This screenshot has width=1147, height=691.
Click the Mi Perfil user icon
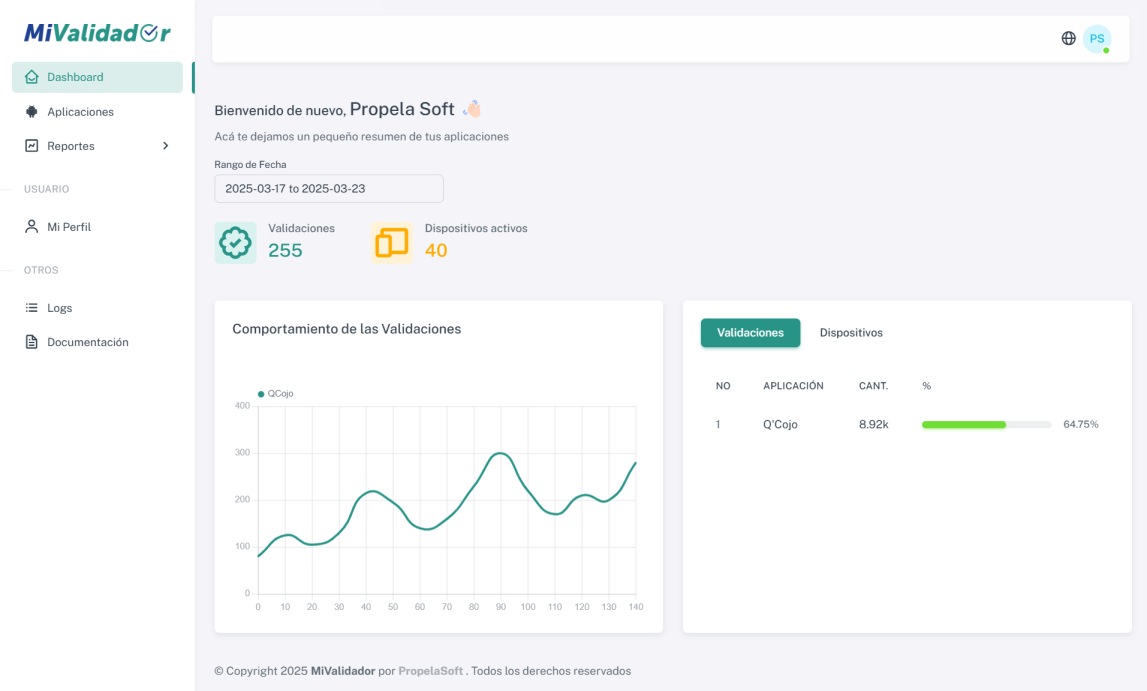click(x=32, y=227)
